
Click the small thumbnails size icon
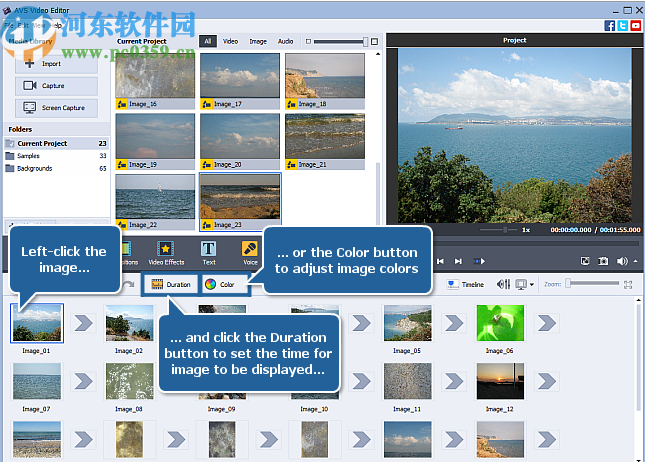309,42
